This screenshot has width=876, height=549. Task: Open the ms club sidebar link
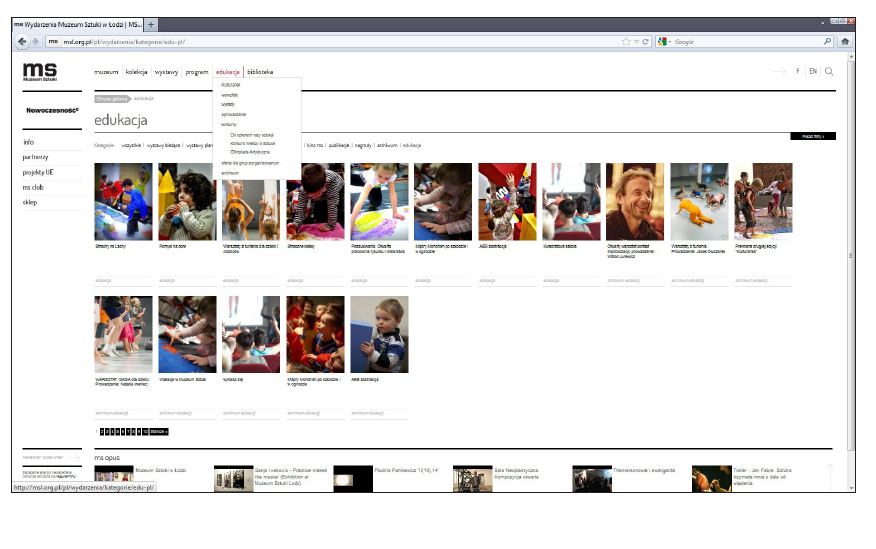coord(33,188)
